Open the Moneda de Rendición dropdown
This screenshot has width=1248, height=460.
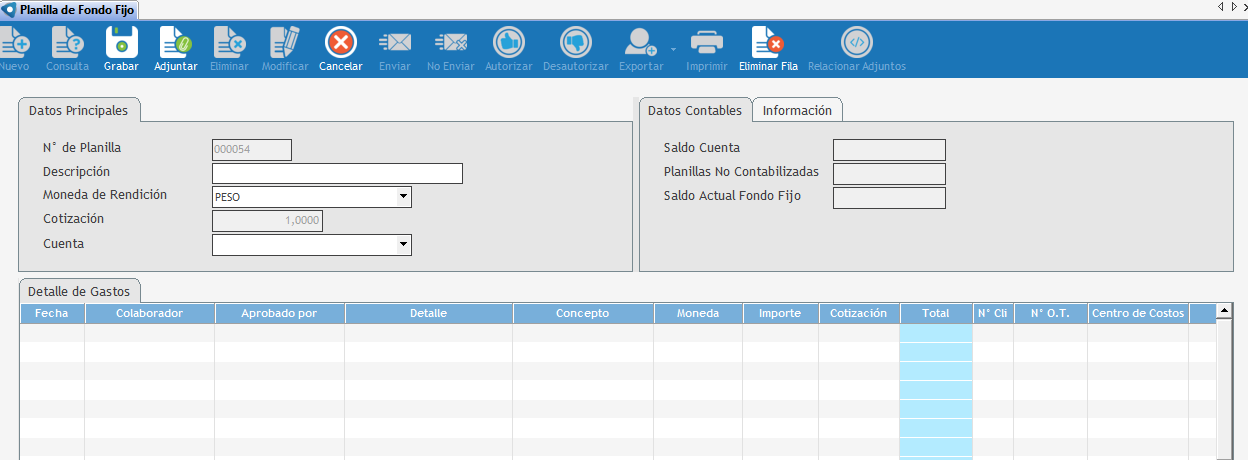[x=403, y=197]
